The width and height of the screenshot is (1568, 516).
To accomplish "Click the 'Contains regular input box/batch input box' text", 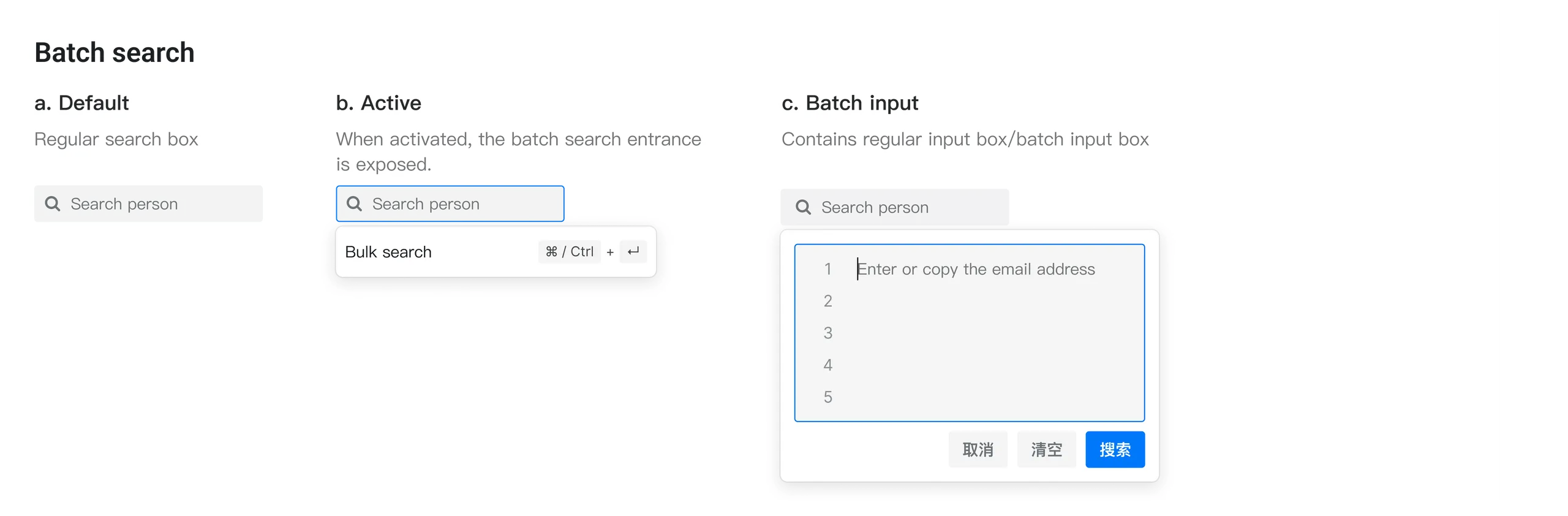I will [965, 139].
